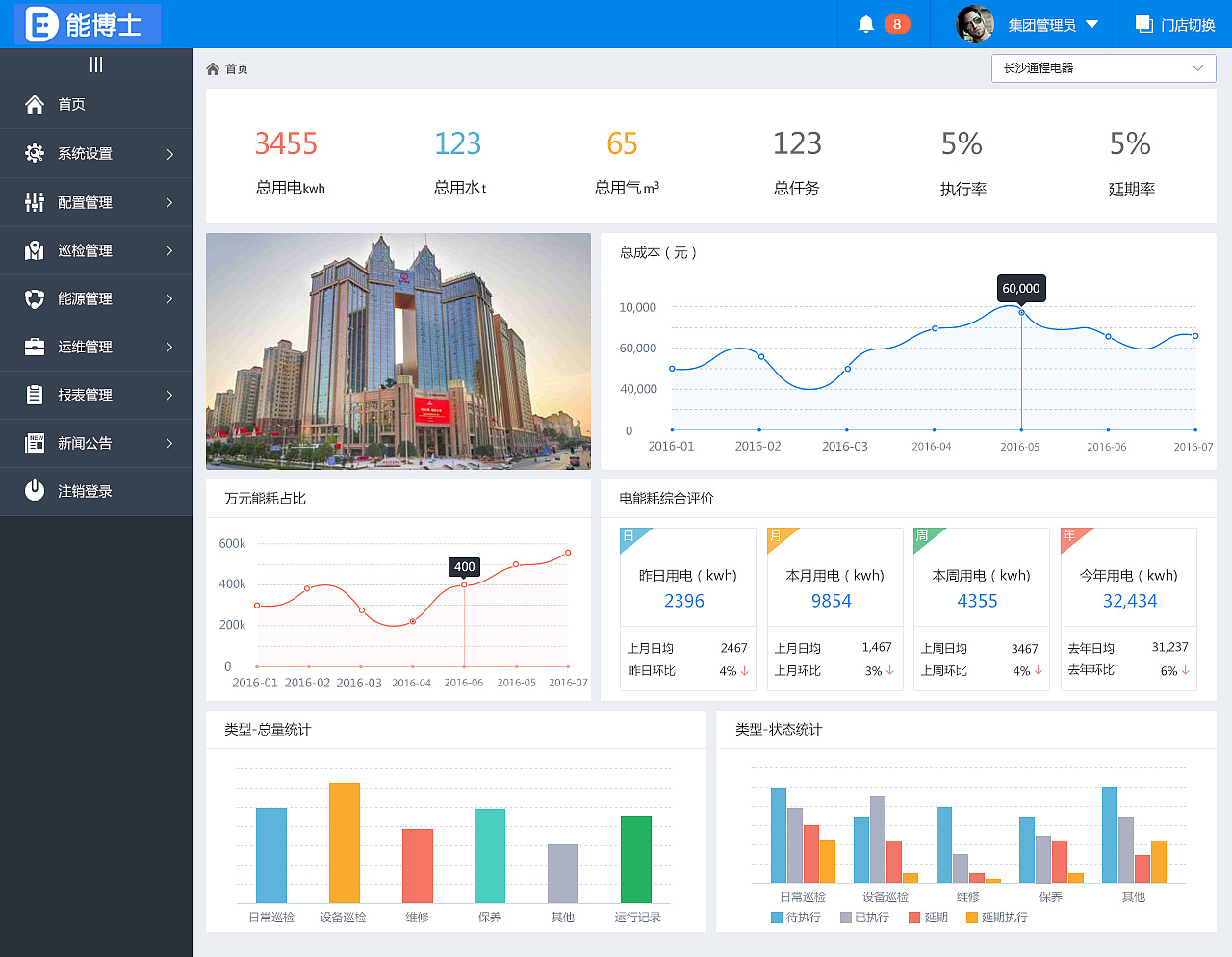Click the 123 总用水 statistic
Screen dimensions: 1232x957
coord(457,143)
